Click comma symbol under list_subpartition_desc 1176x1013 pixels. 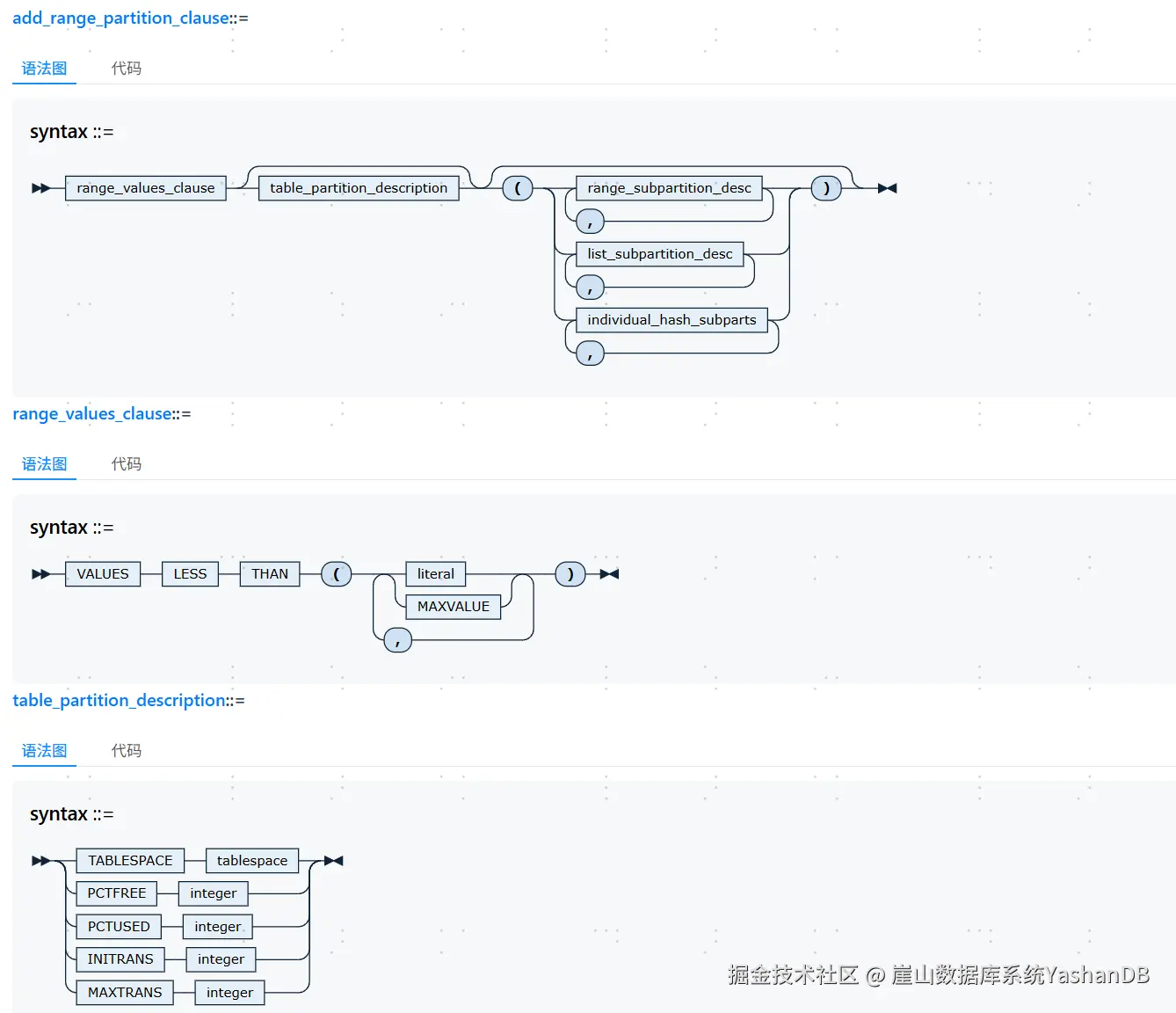pyautogui.click(x=590, y=287)
